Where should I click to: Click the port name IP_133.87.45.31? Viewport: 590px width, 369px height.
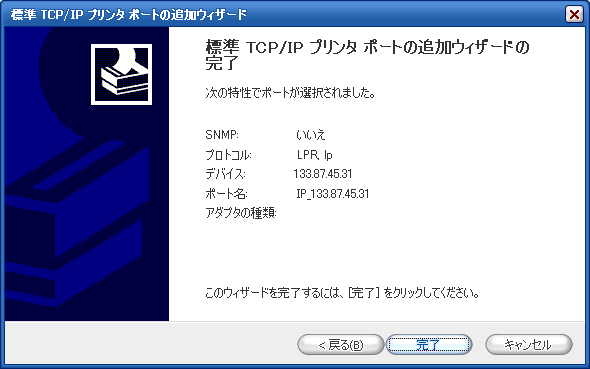coord(333,194)
